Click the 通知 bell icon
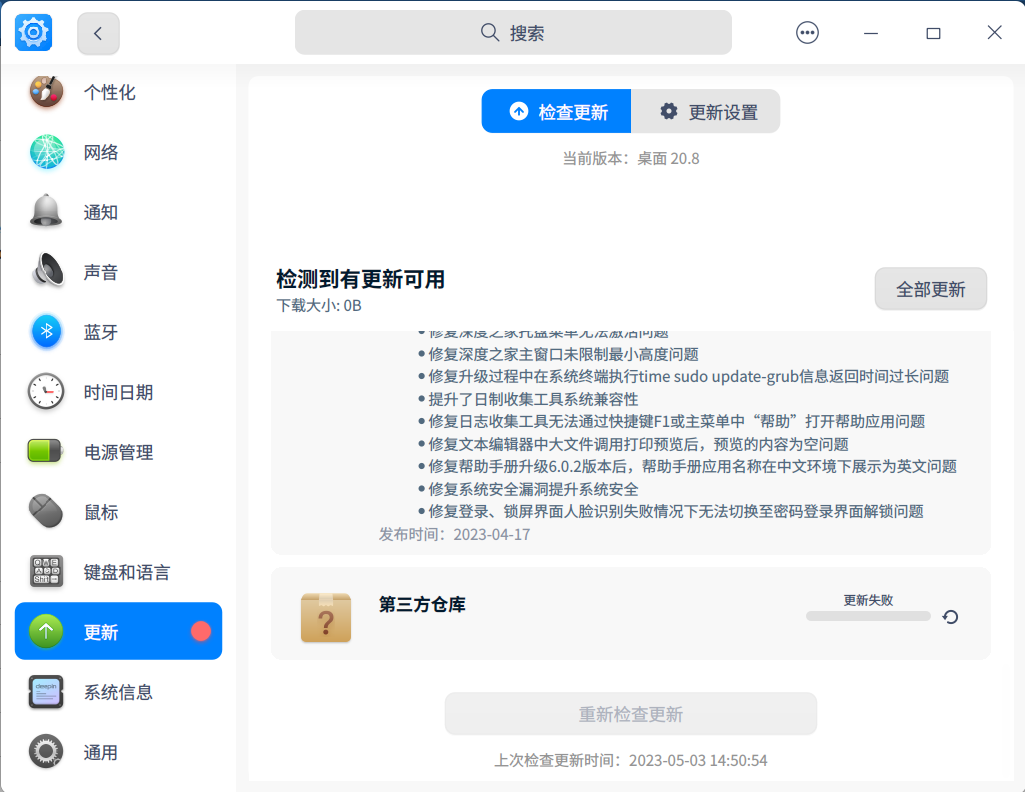 pos(46,211)
